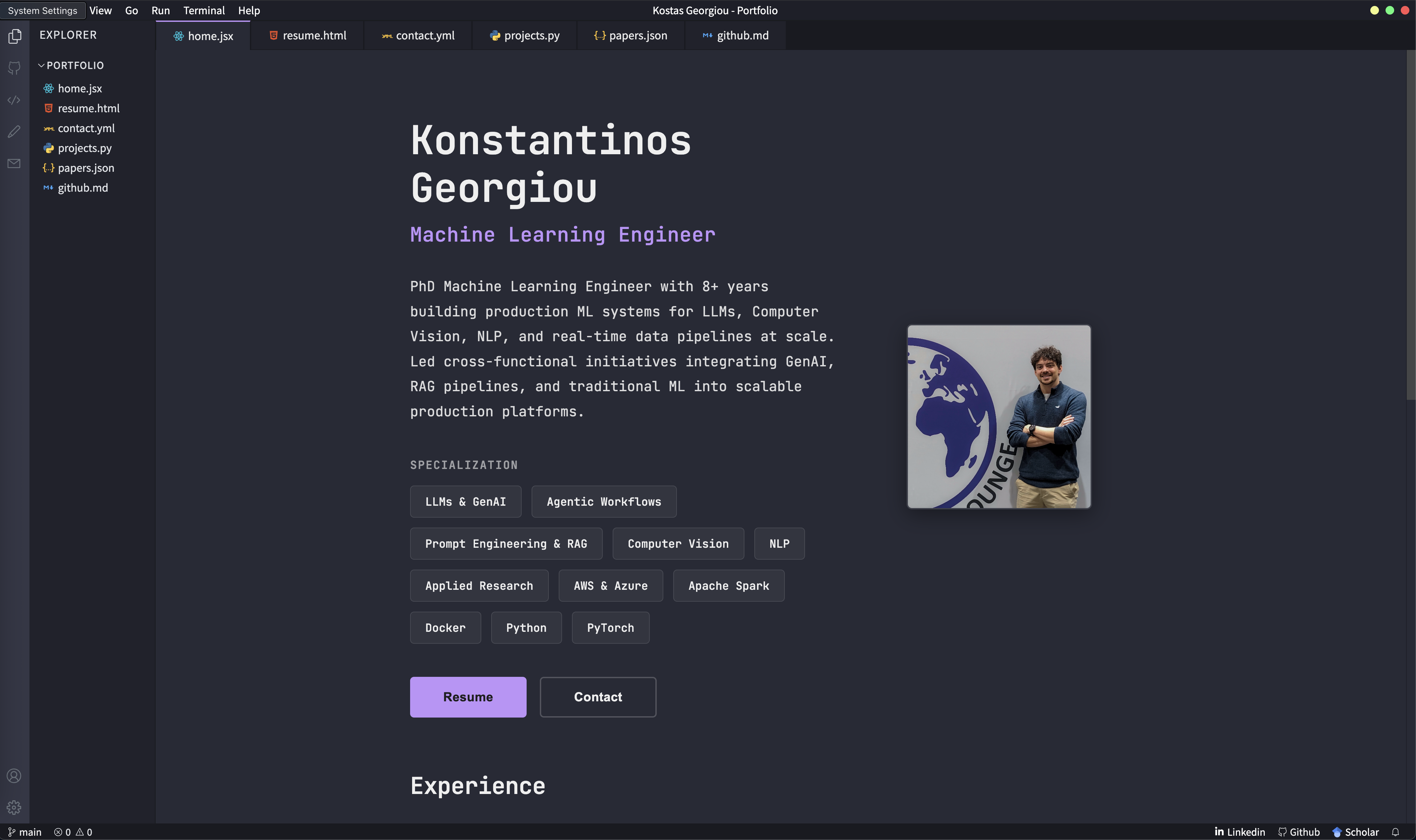Click the notification bell in status bar
1416x840 pixels.
click(1395, 832)
